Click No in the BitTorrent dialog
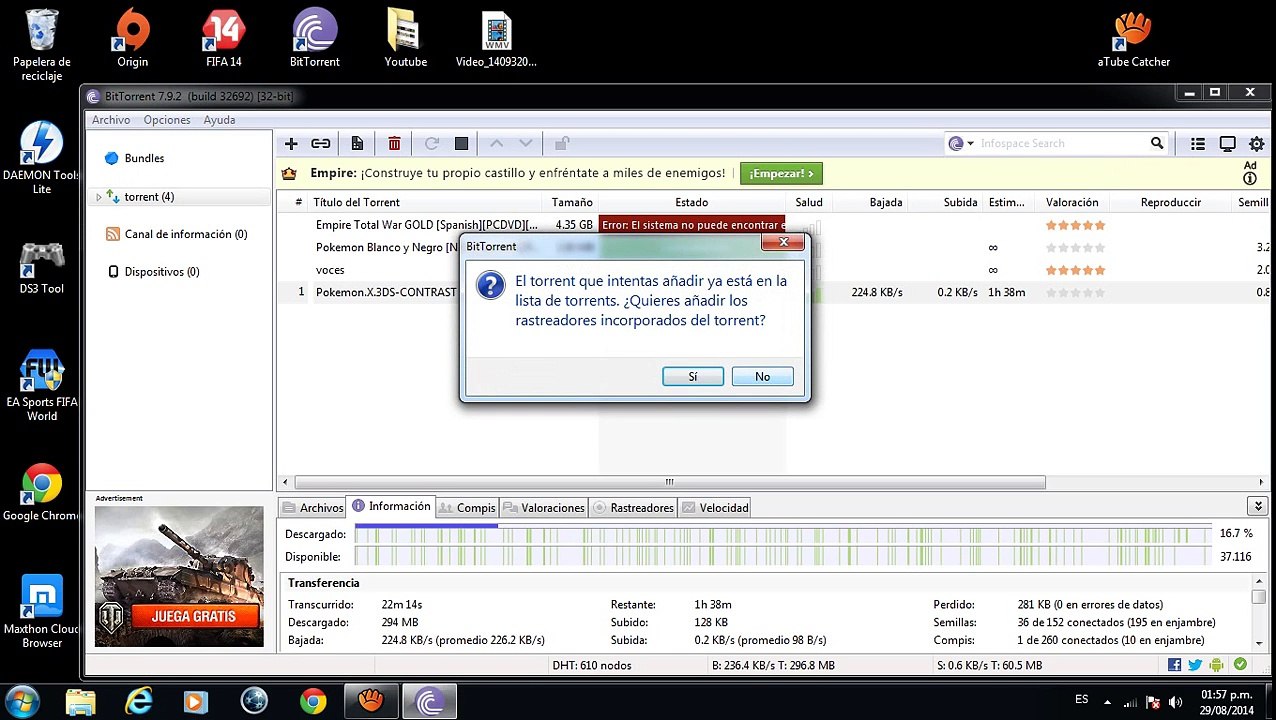 (x=762, y=376)
